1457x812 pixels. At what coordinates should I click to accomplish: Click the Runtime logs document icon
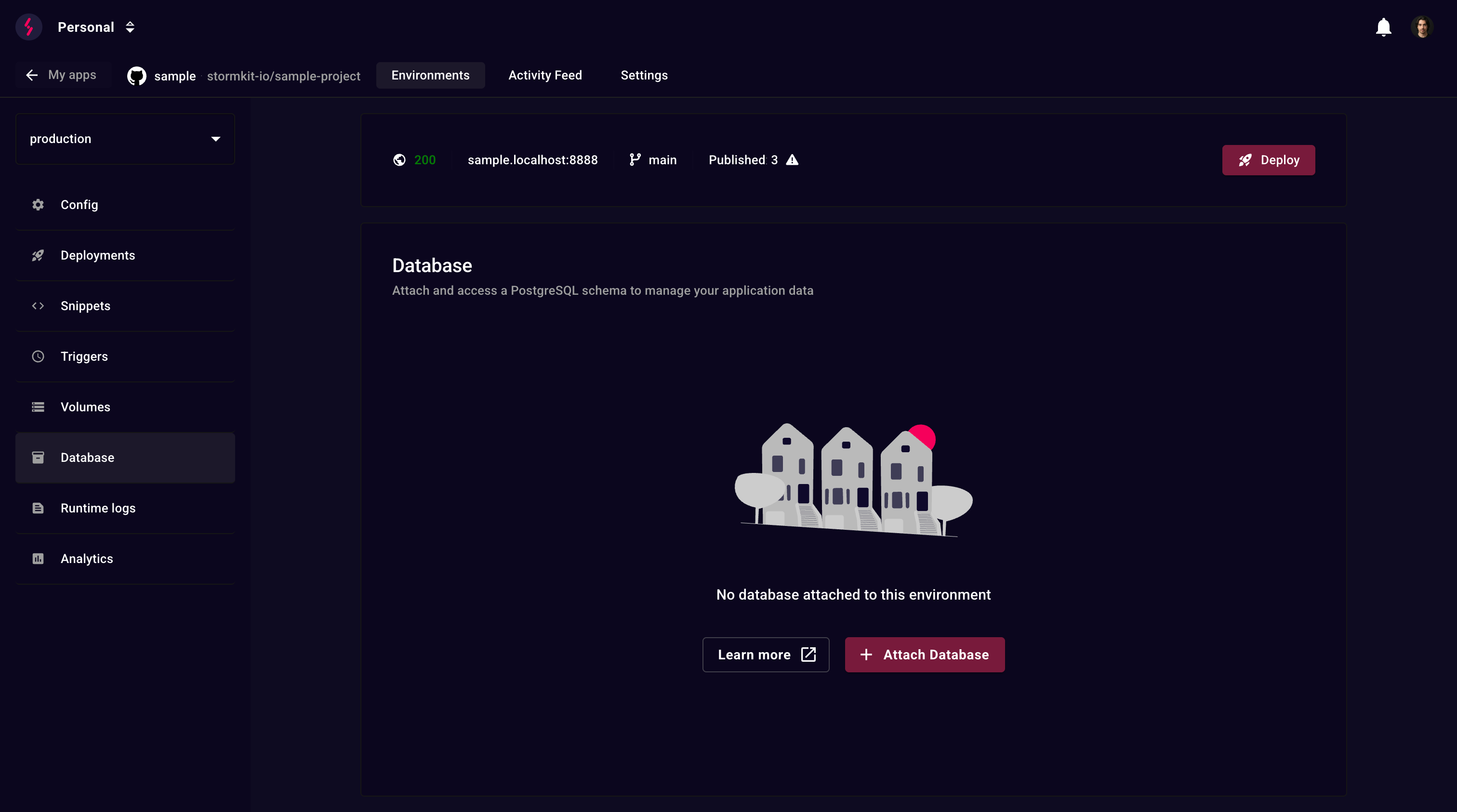(38, 508)
